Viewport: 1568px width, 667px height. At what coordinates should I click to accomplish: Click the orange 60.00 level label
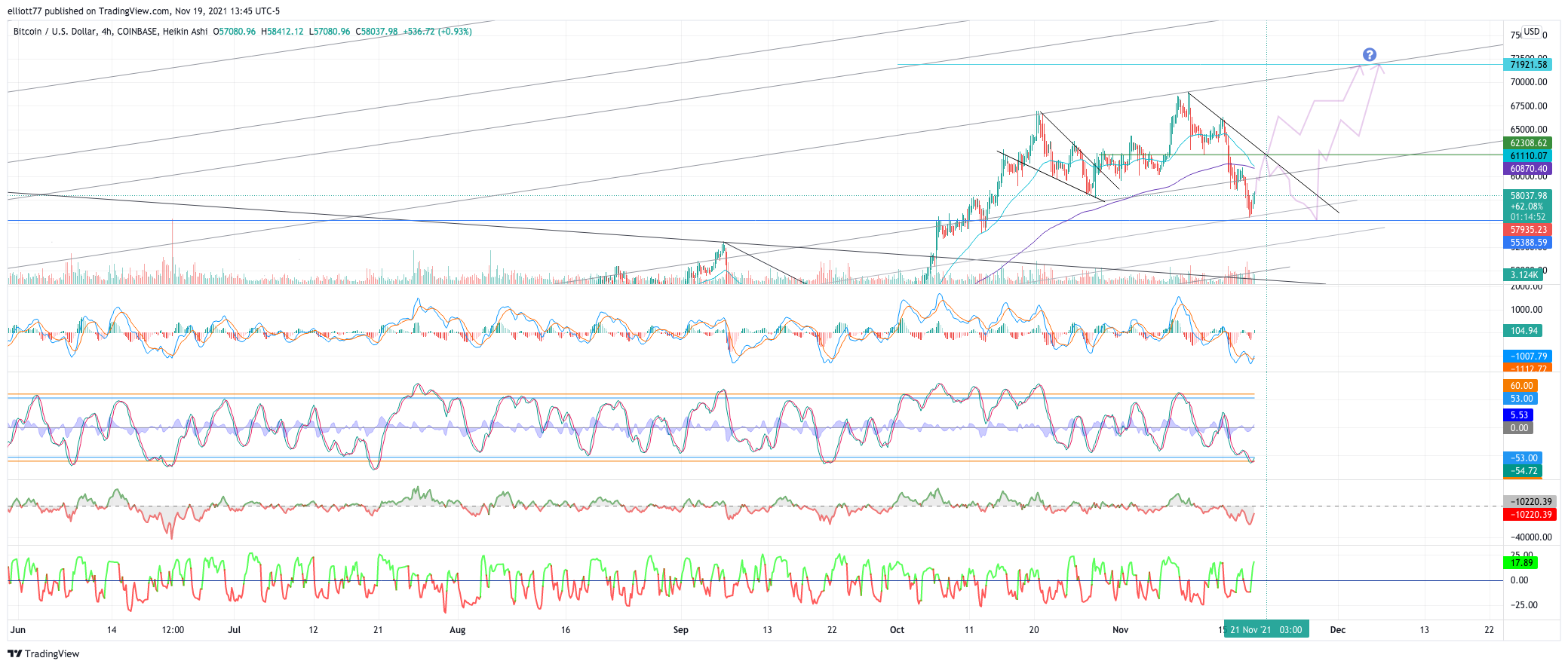(x=1520, y=386)
